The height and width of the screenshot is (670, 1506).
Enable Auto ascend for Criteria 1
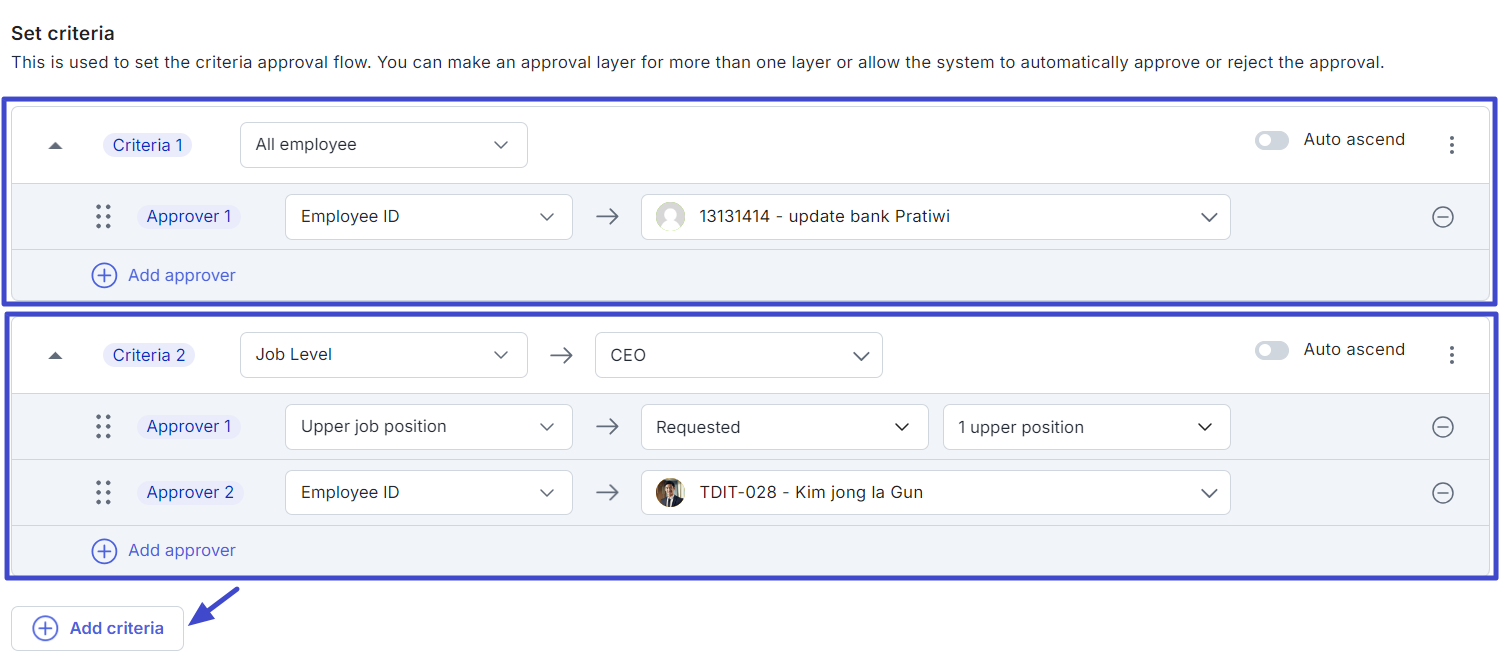(x=1272, y=140)
